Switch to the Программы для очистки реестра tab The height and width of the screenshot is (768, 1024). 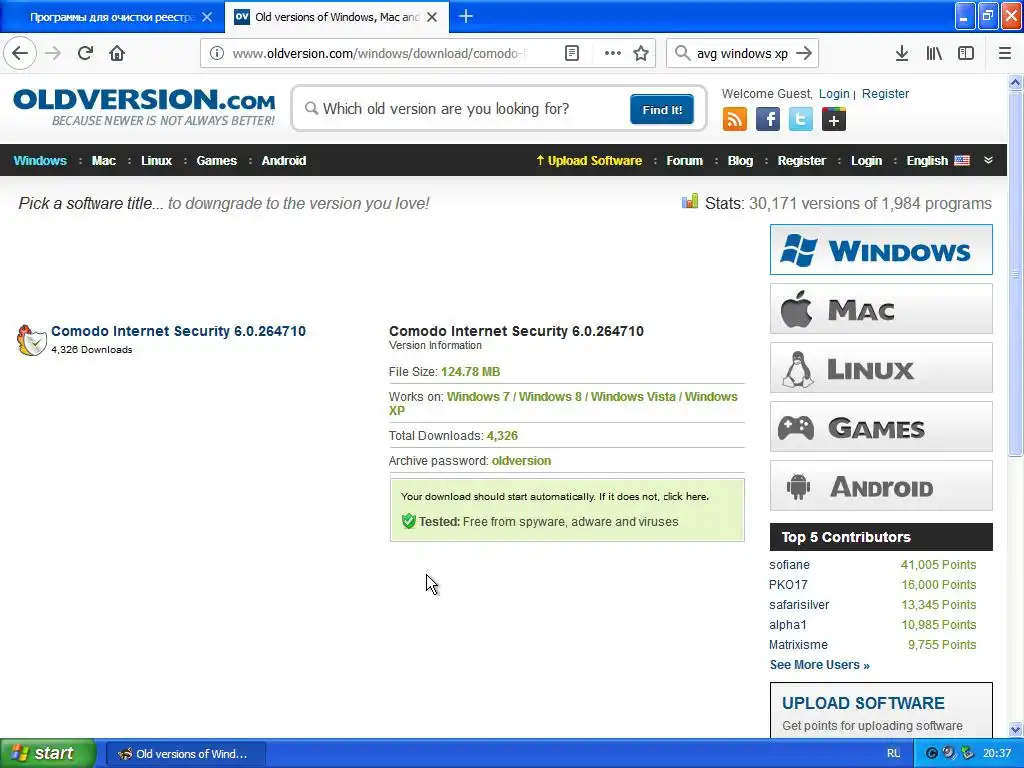pyautogui.click(x=112, y=17)
